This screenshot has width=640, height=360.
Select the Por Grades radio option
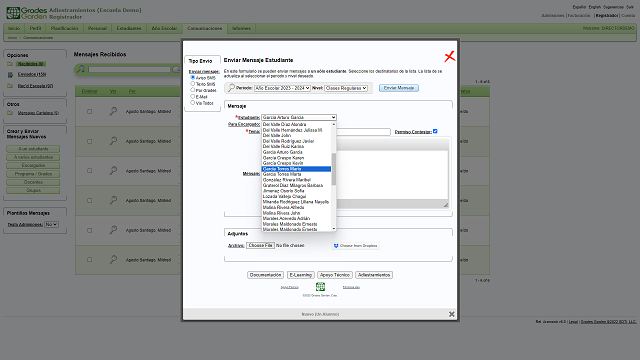193,90
